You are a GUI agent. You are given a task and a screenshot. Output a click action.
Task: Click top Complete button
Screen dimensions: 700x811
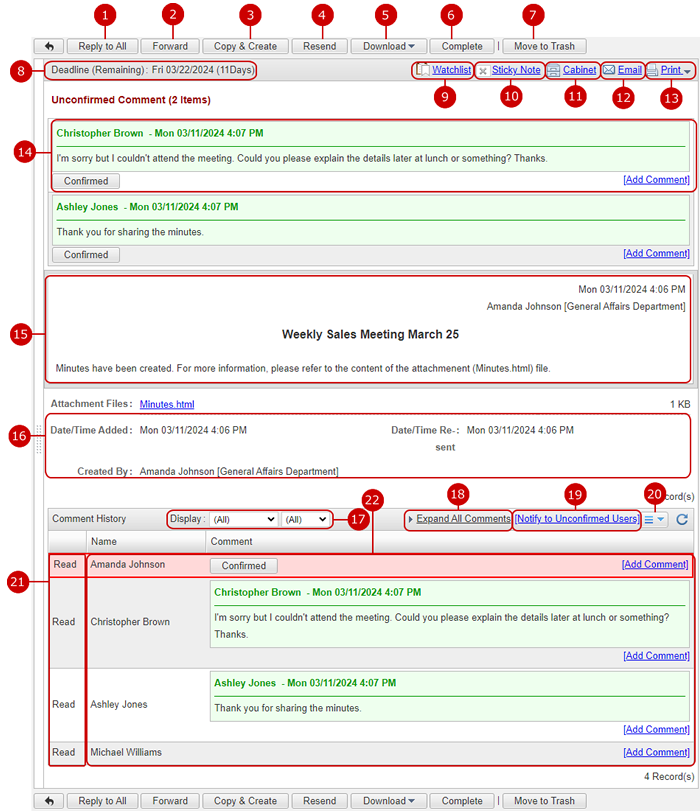(x=462, y=46)
